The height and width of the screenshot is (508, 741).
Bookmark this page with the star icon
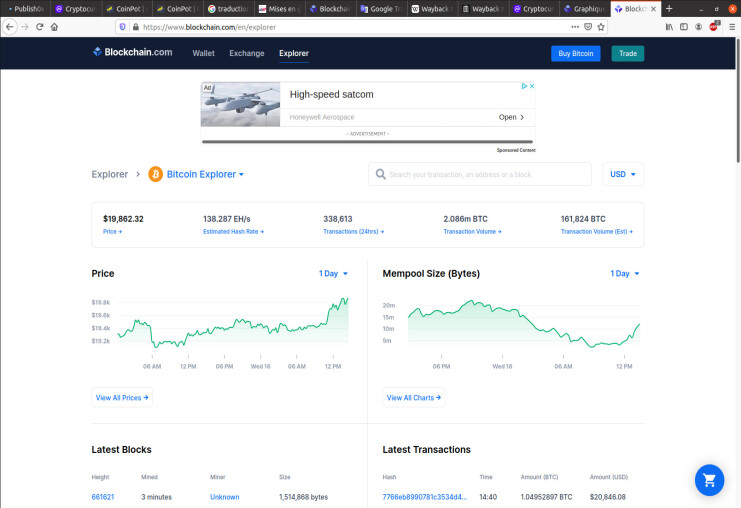click(x=601, y=27)
